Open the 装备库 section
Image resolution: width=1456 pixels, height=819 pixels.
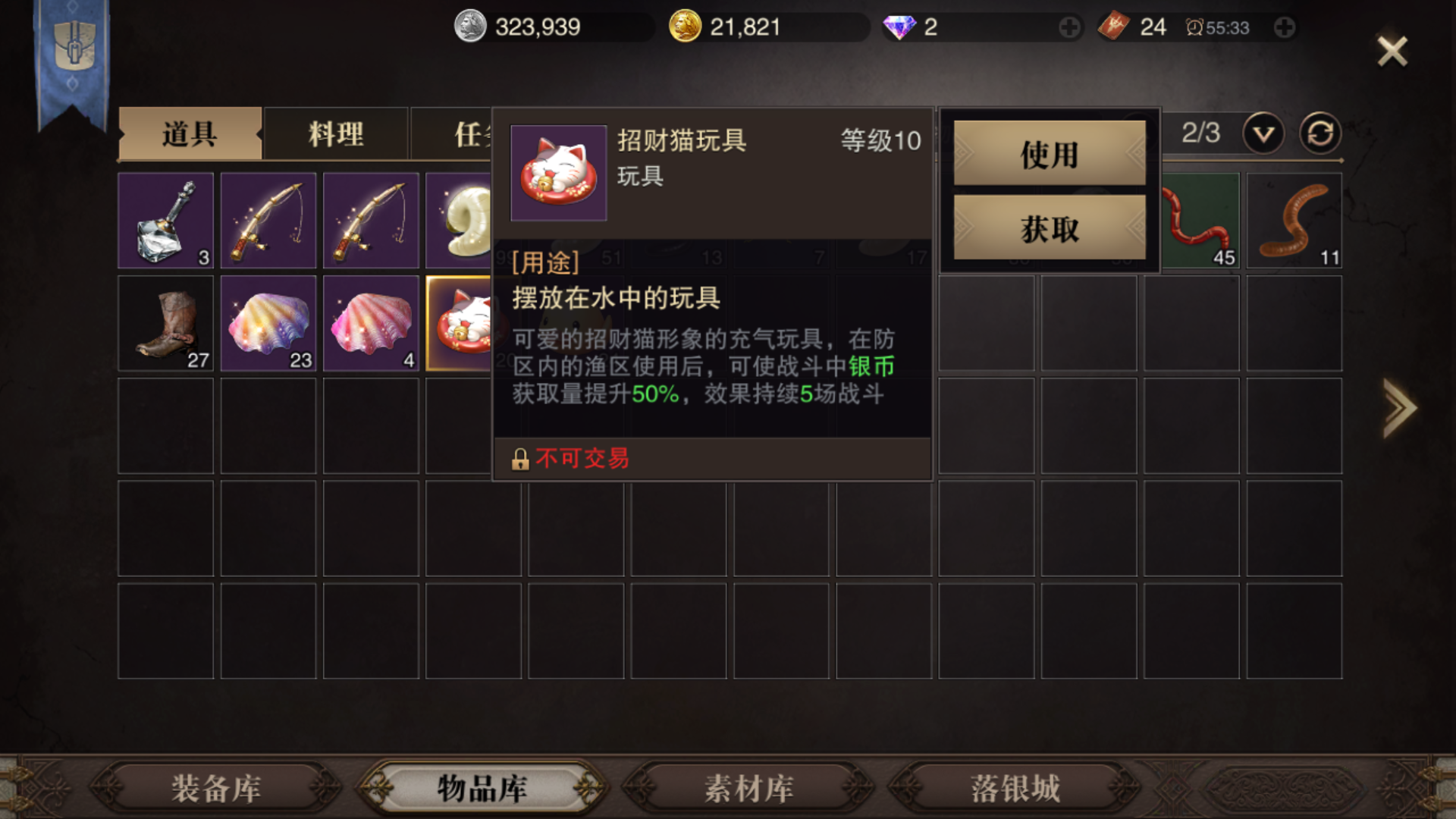click(216, 788)
